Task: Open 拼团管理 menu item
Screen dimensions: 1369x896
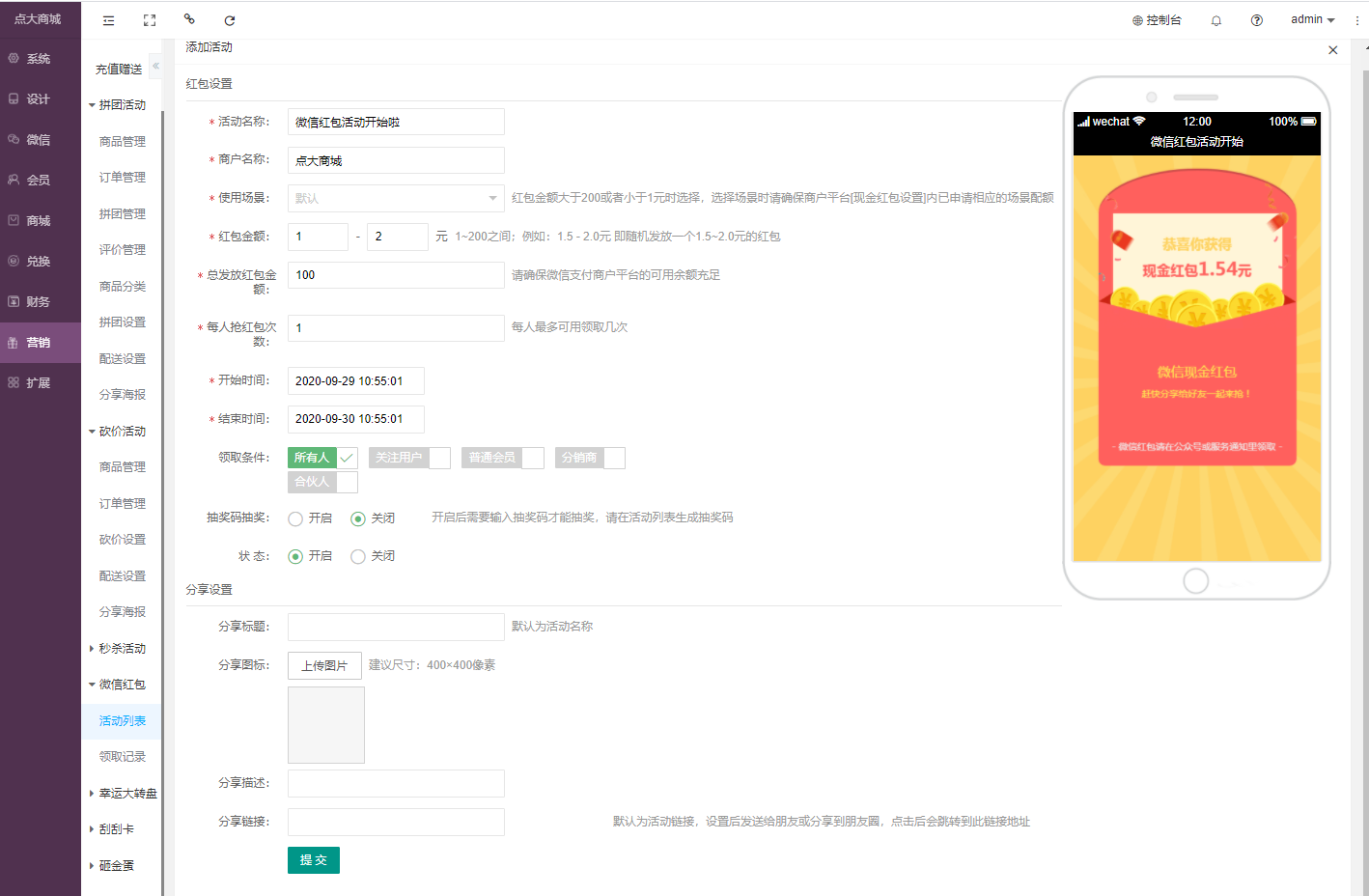Action: tap(123, 214)
